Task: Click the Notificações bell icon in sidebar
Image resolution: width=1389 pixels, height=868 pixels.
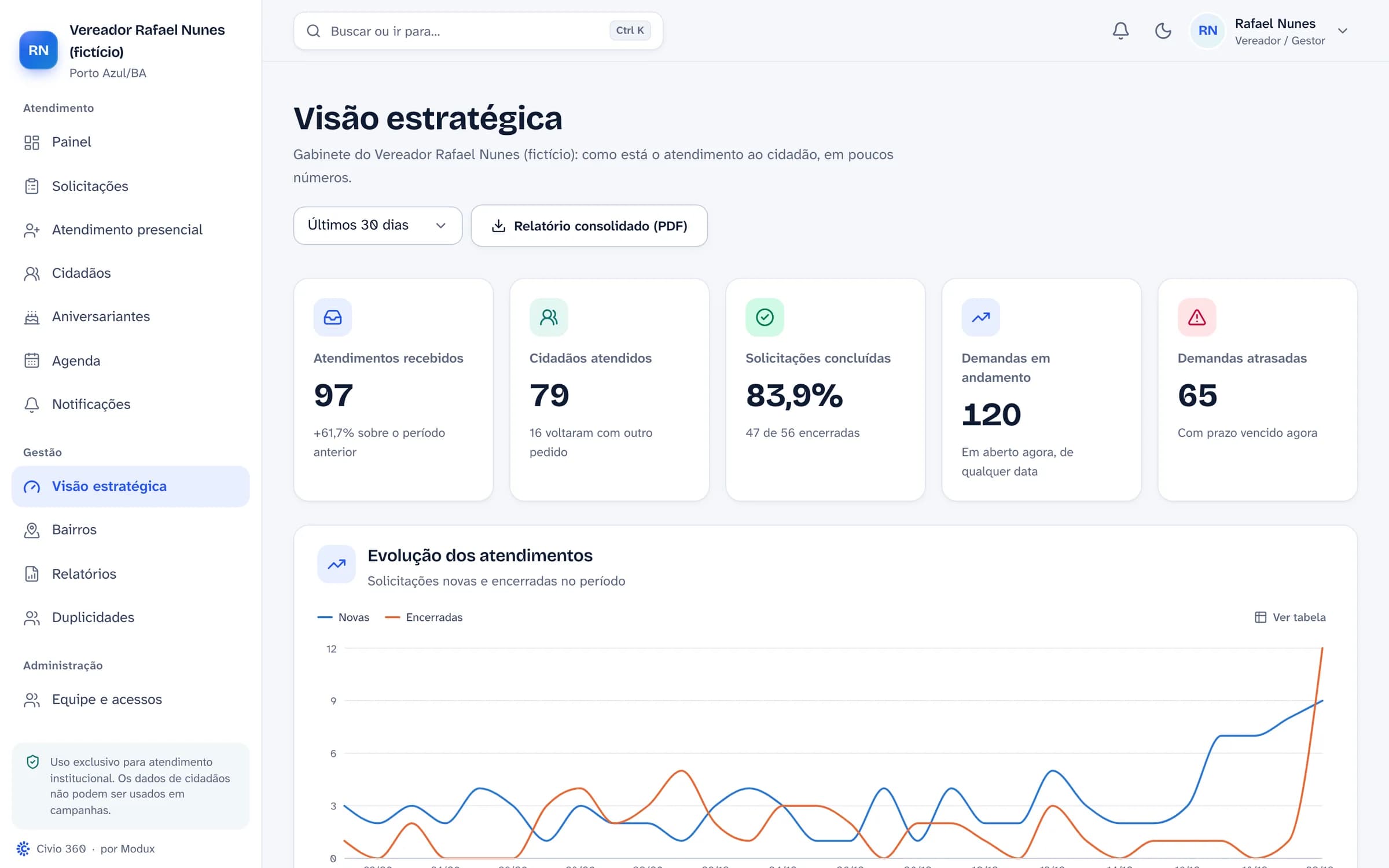Action: click(x=32, y=404)
